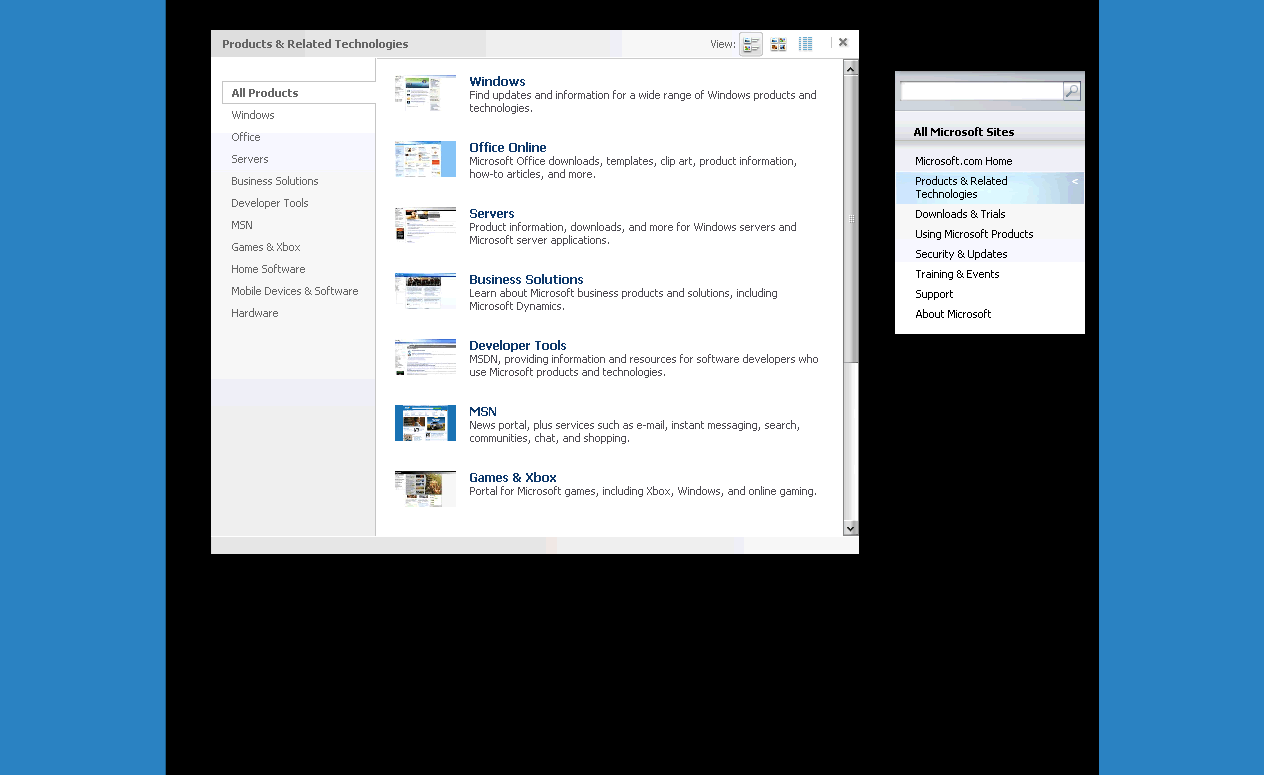Viewport: 1264px width, 775px height.
Task: Close the Products & Related Technologies panel
Action: 843,43
